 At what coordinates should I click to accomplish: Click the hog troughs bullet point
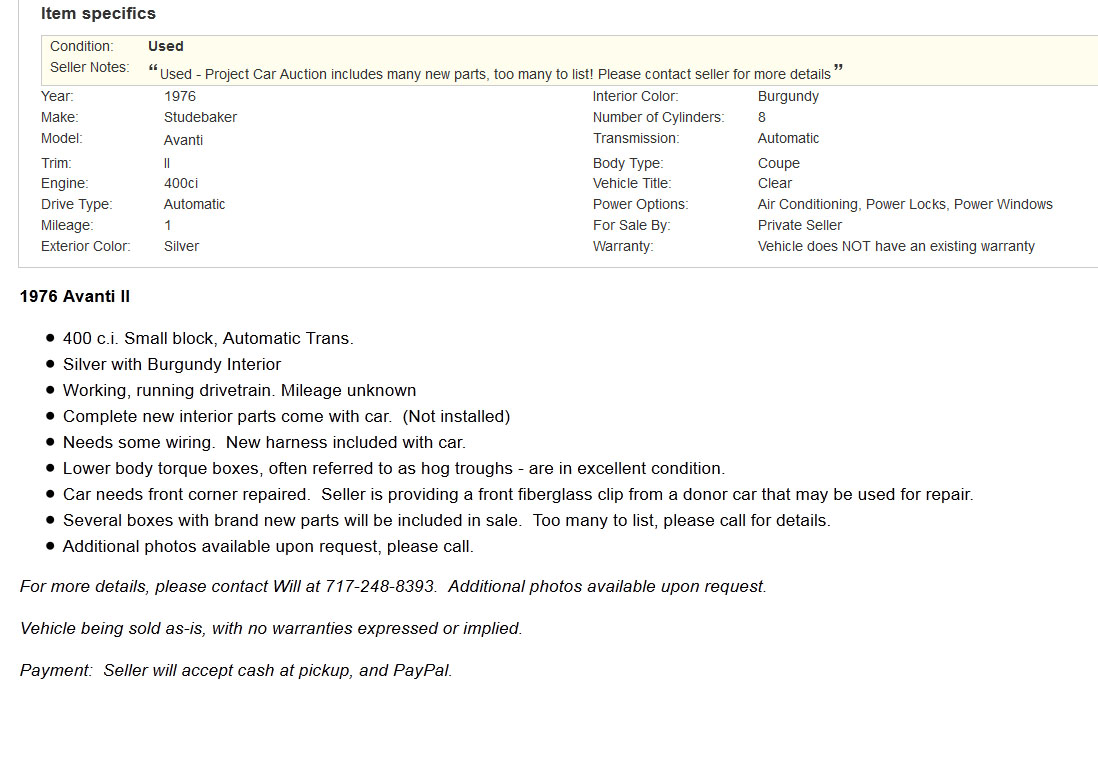[393, 469]
